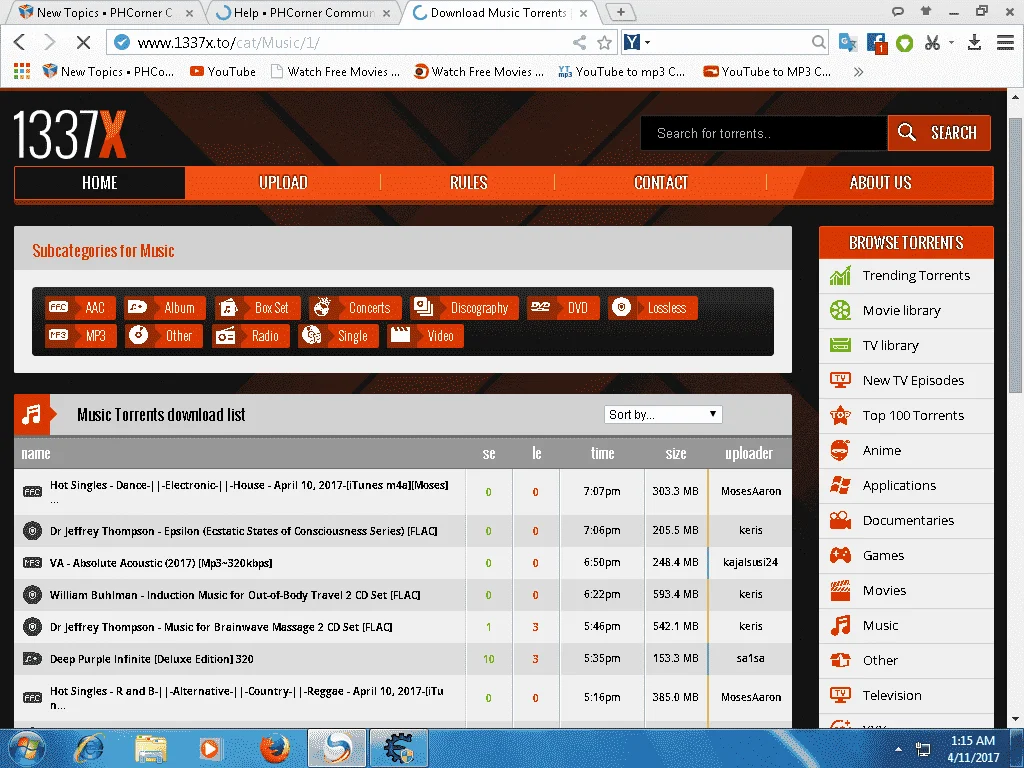Click the taskbar clock showing 1:15 AM
This screenshot has height=768, width=1024.
(973, 748)
